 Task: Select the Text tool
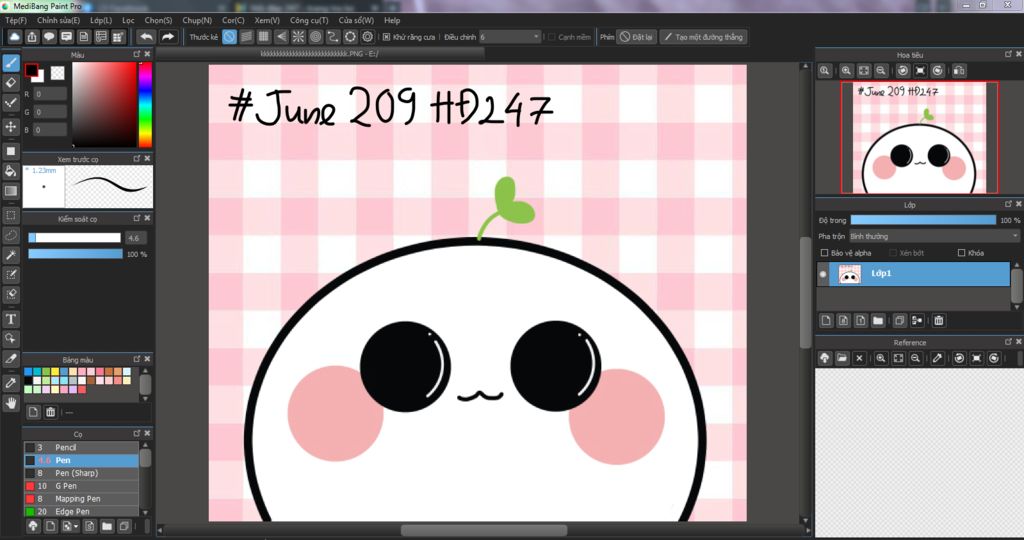point(11,319)
